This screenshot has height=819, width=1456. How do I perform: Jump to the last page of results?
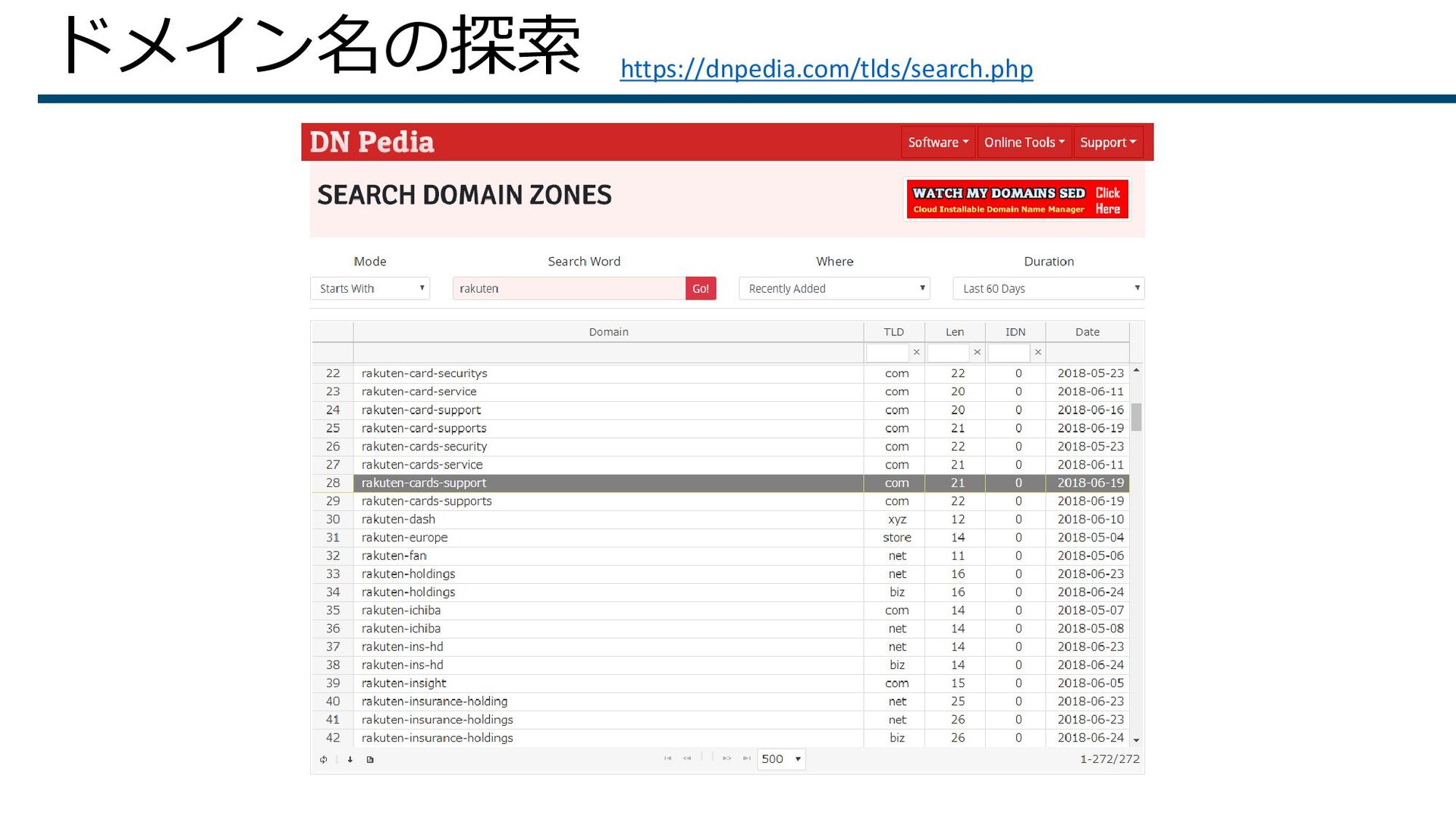[747, 758]
